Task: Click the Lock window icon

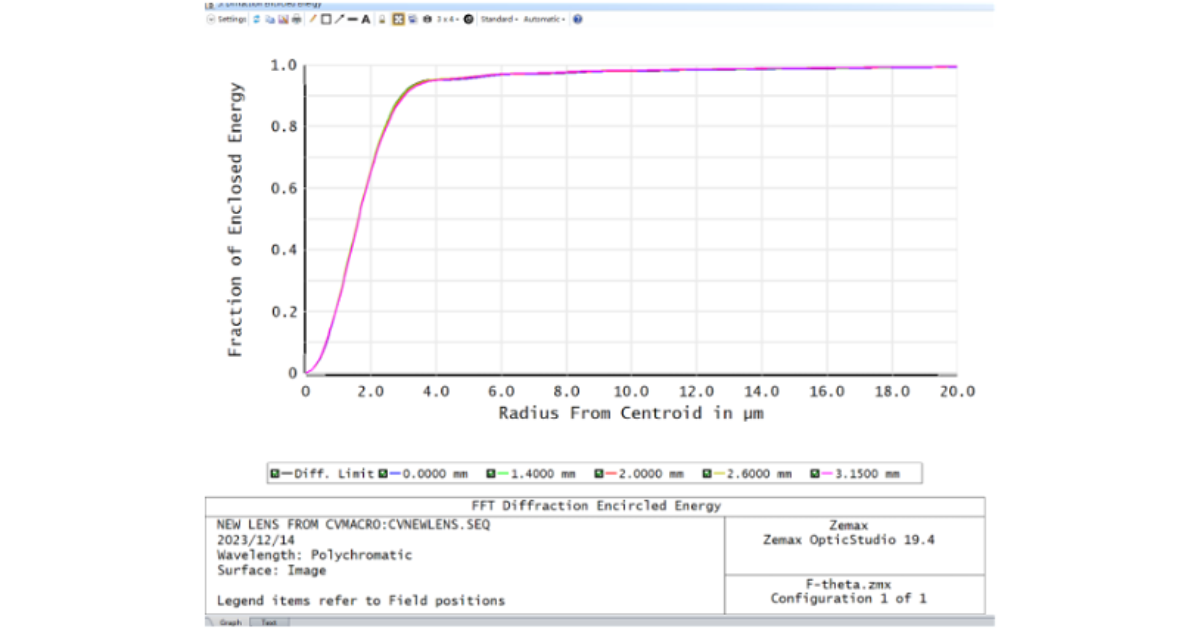Action: (x=381, y=17)
